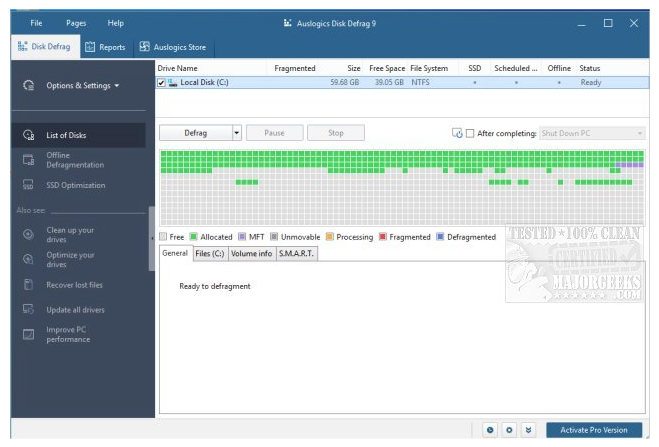Open the Help menu

pos(116,23)
